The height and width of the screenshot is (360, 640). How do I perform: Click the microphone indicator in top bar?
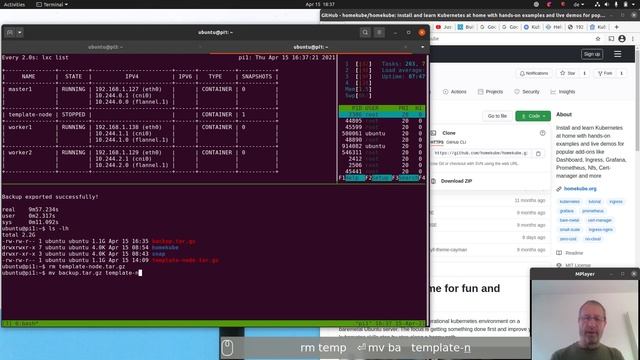616,4
